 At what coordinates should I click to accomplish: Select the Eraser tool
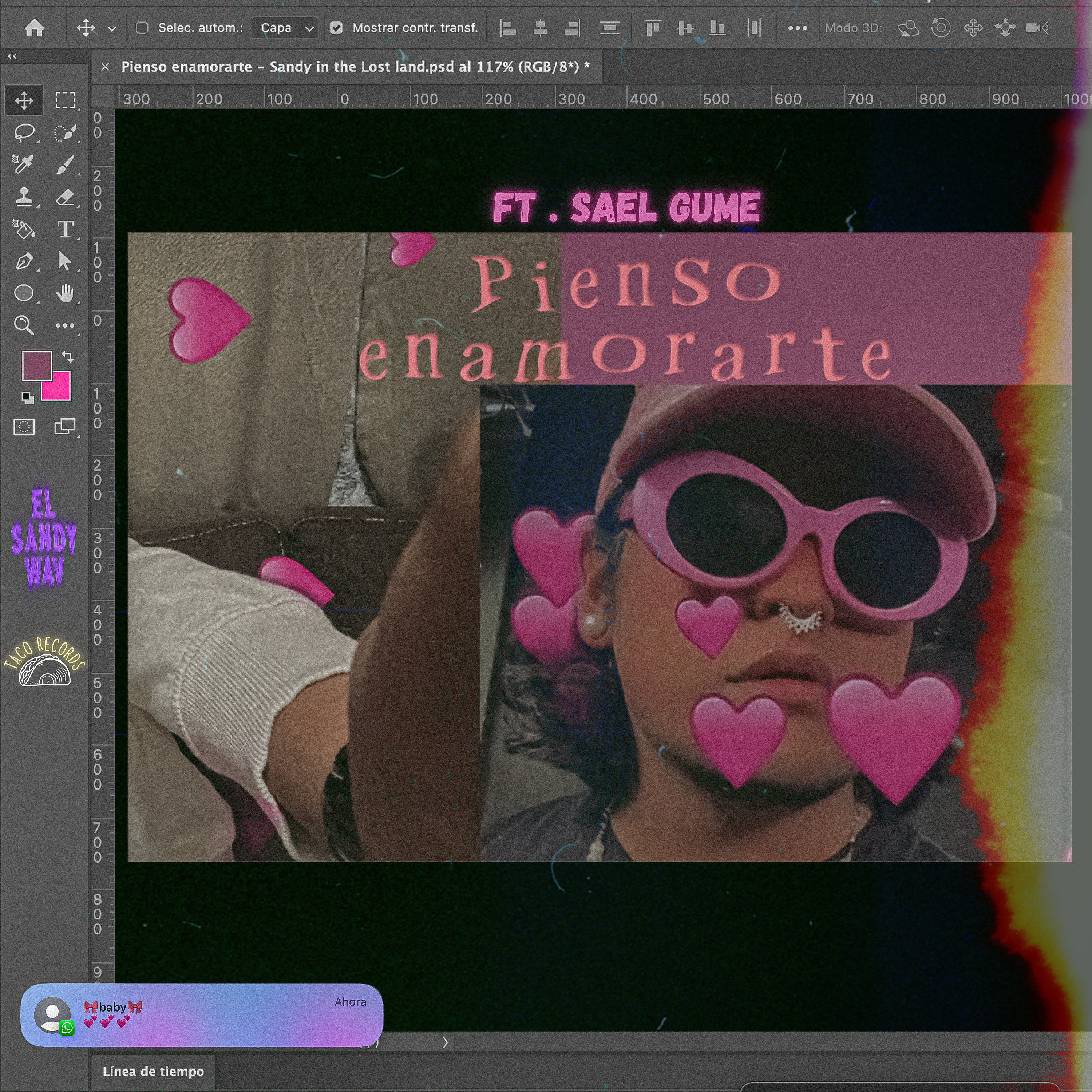65,197
